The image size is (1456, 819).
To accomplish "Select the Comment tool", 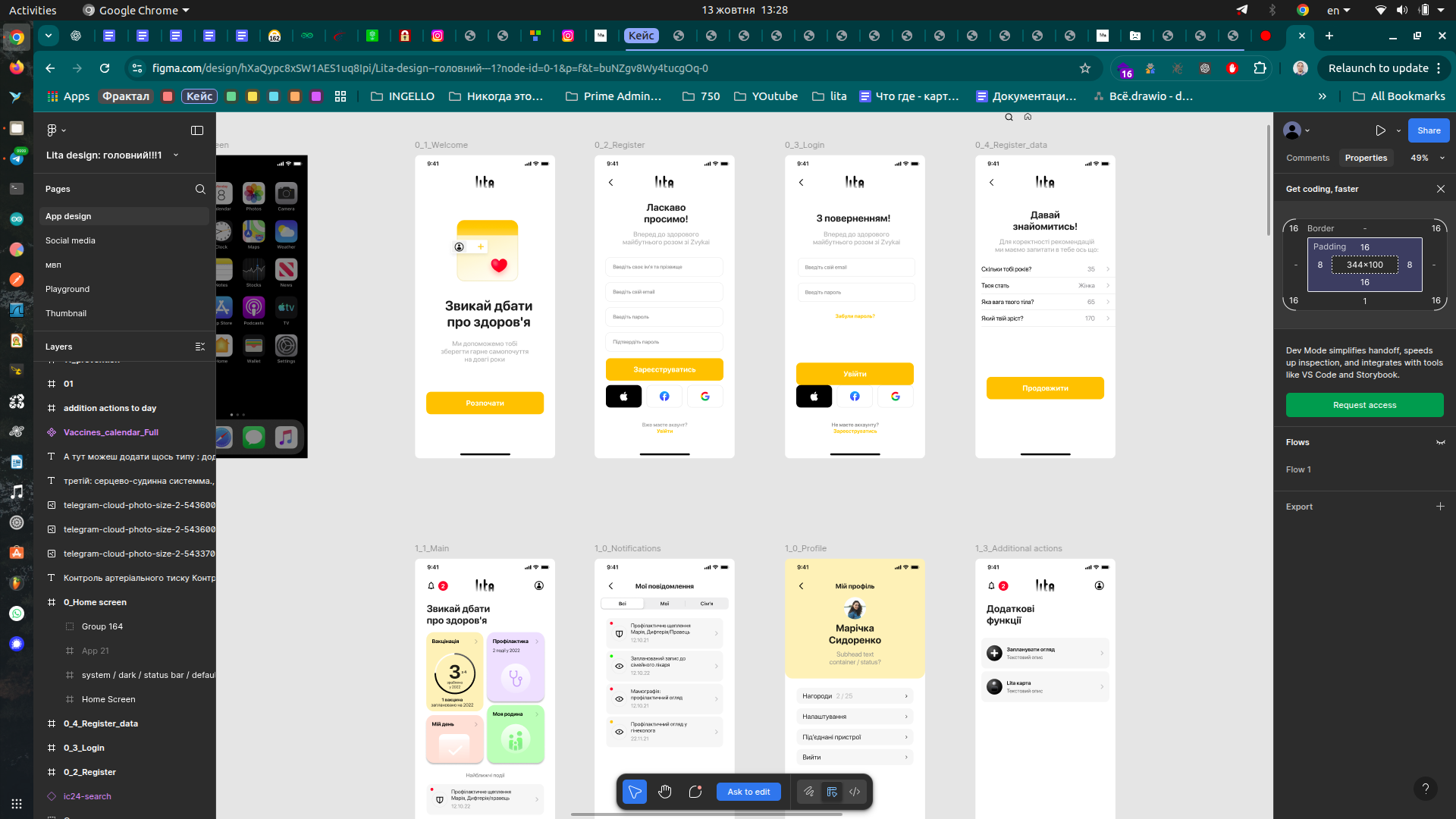I will pyautogui.click(x=695, y=792).
